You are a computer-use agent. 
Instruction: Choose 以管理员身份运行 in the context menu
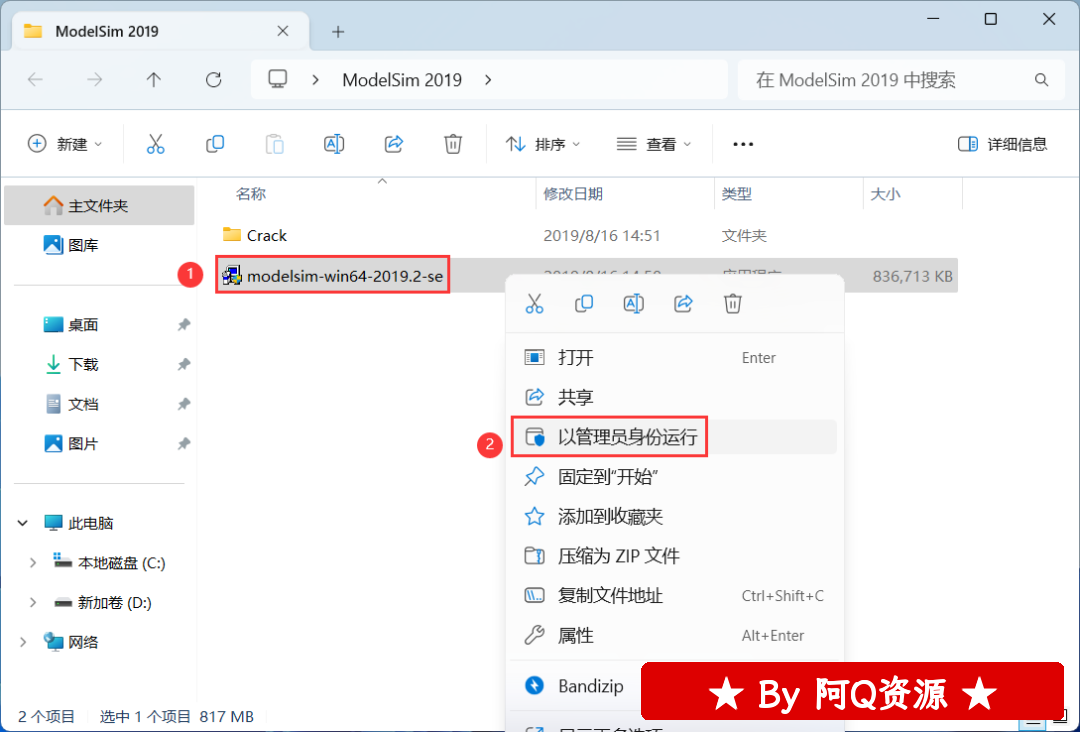tap(674, 437)
